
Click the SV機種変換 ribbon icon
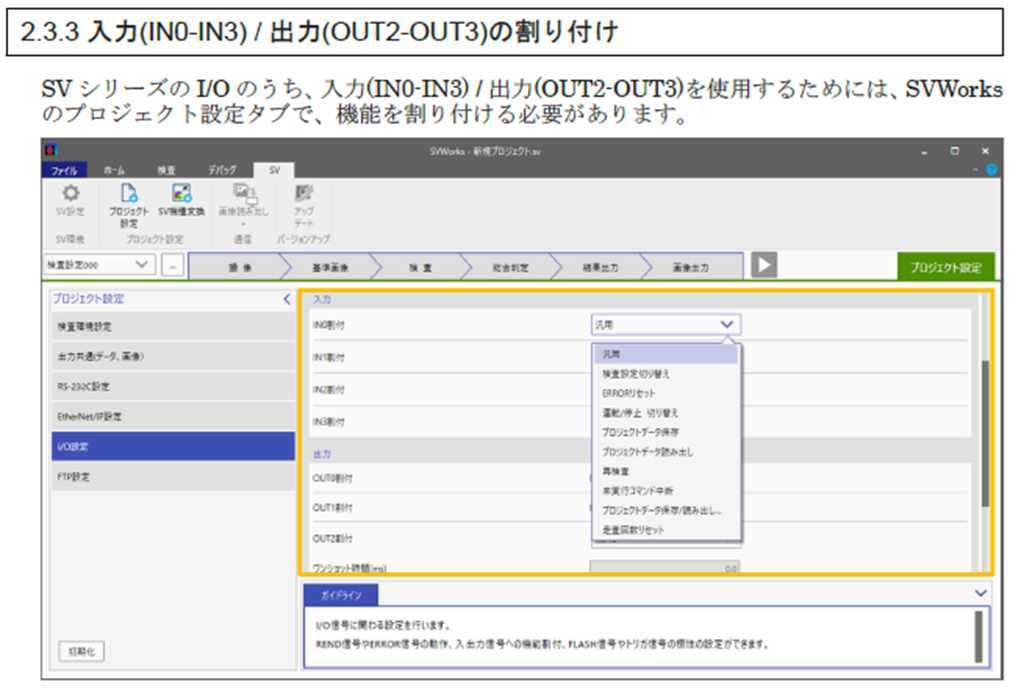[181, 194]
